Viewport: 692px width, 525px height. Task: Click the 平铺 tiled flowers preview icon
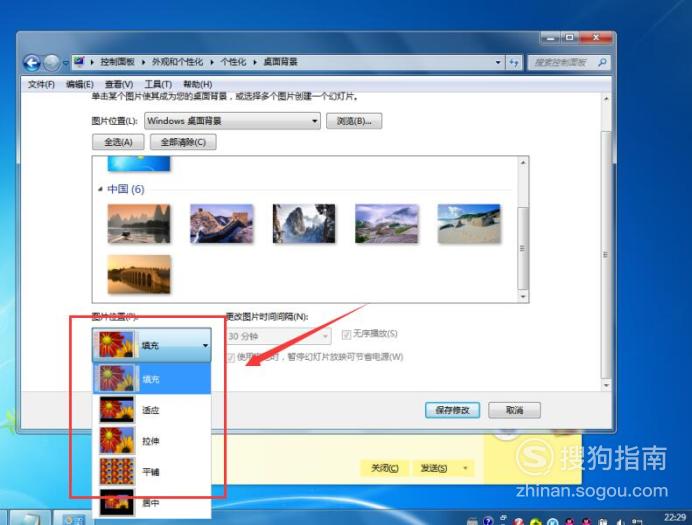tap(117, 472)
